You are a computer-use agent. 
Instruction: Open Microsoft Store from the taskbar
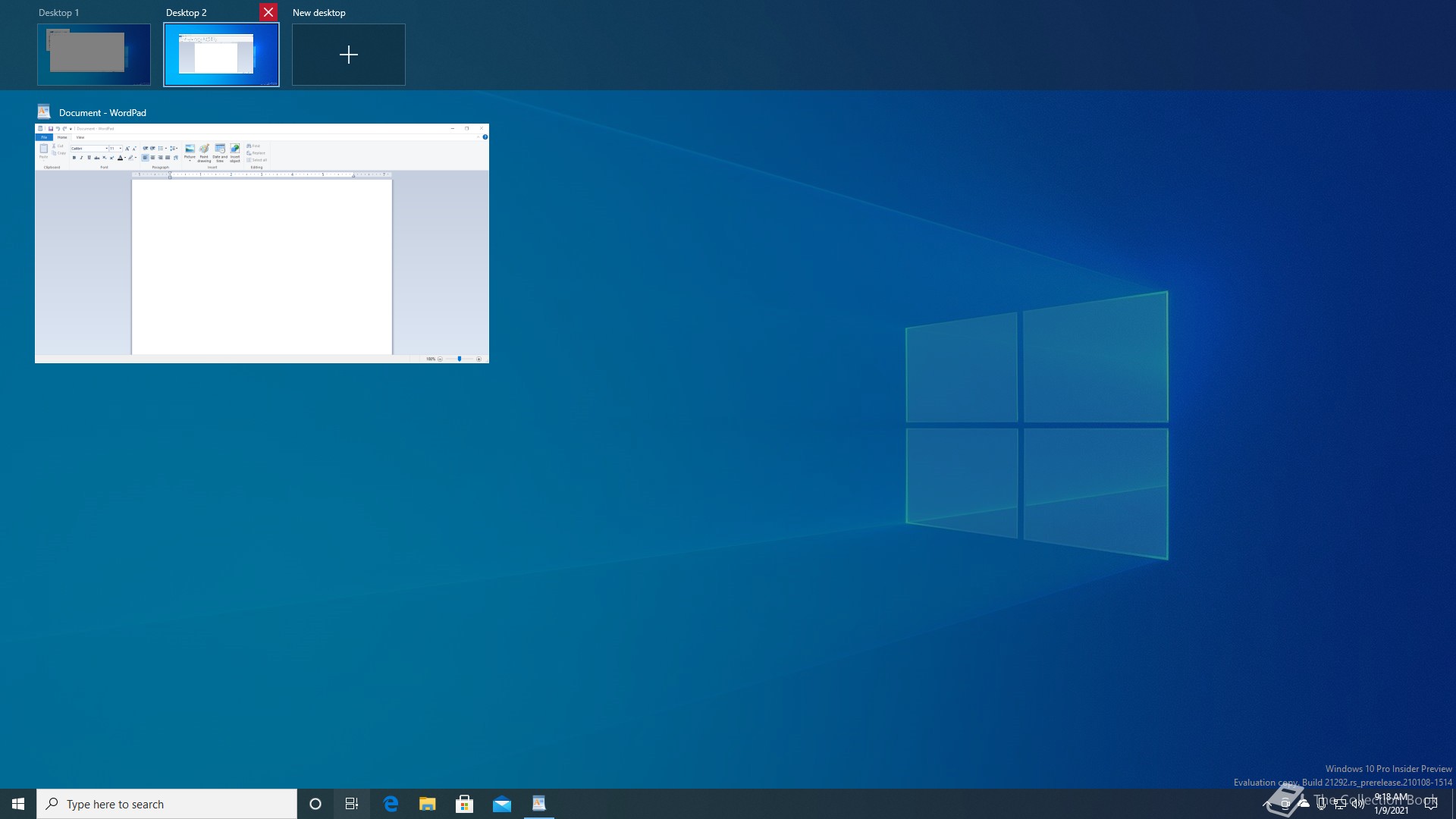465,804
